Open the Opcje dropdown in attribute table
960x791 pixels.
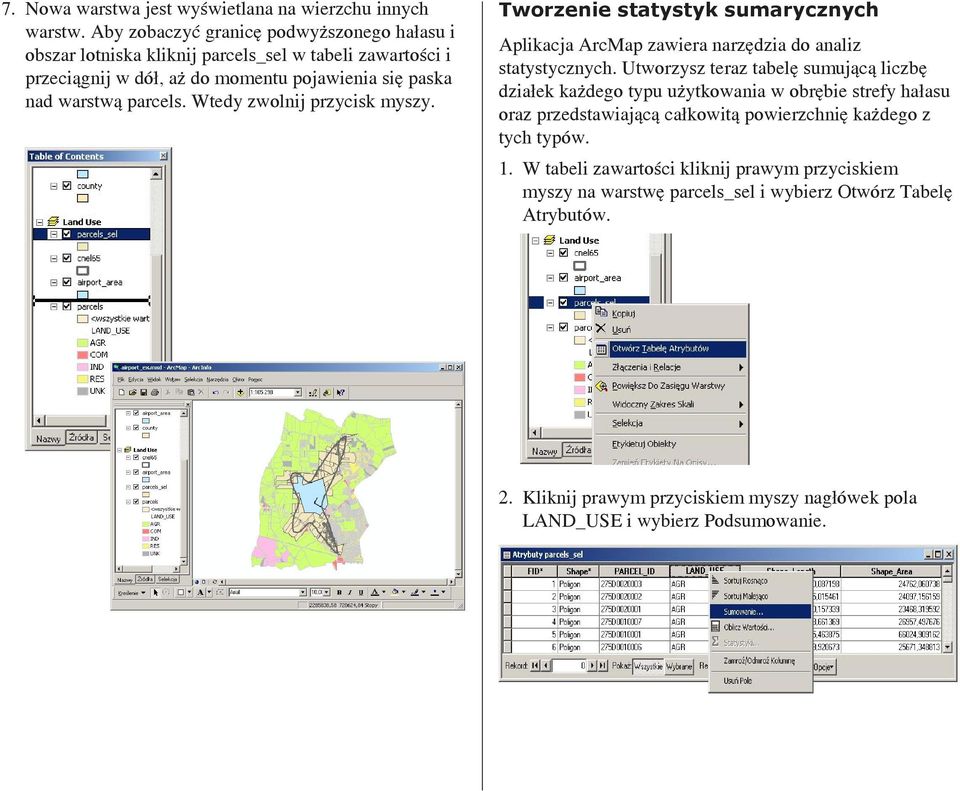point(824,667)
